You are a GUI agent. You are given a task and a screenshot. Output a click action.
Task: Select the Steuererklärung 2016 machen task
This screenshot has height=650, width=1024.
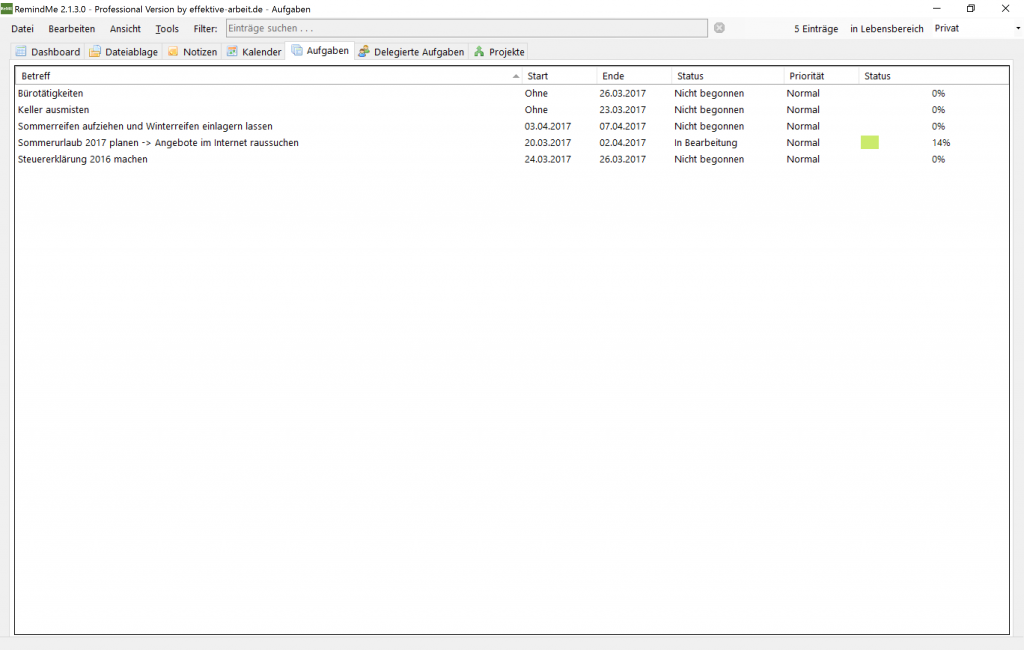pos(83,160)
